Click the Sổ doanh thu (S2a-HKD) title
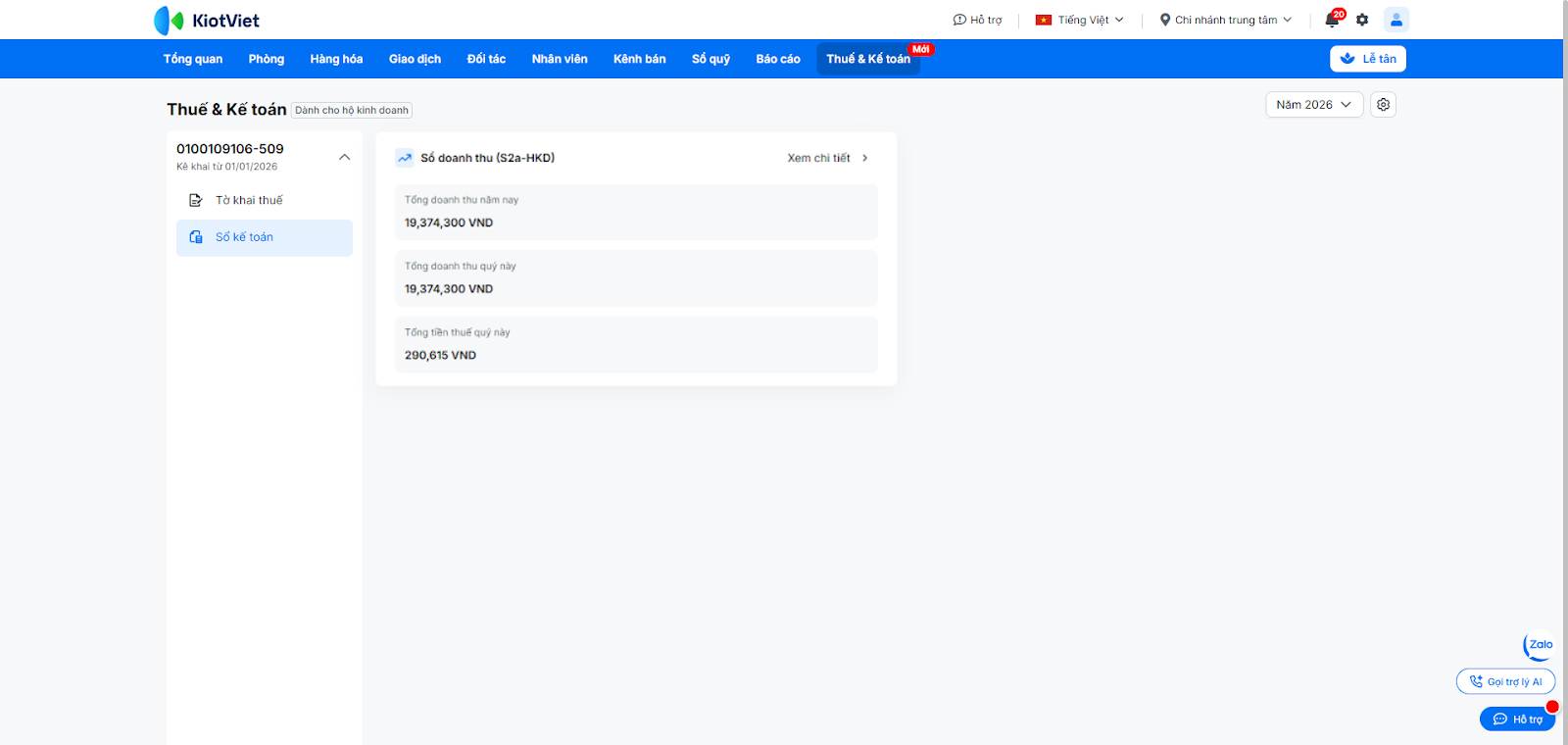The width and height of the screenshot is (1568, 745). tap(488, 158)
